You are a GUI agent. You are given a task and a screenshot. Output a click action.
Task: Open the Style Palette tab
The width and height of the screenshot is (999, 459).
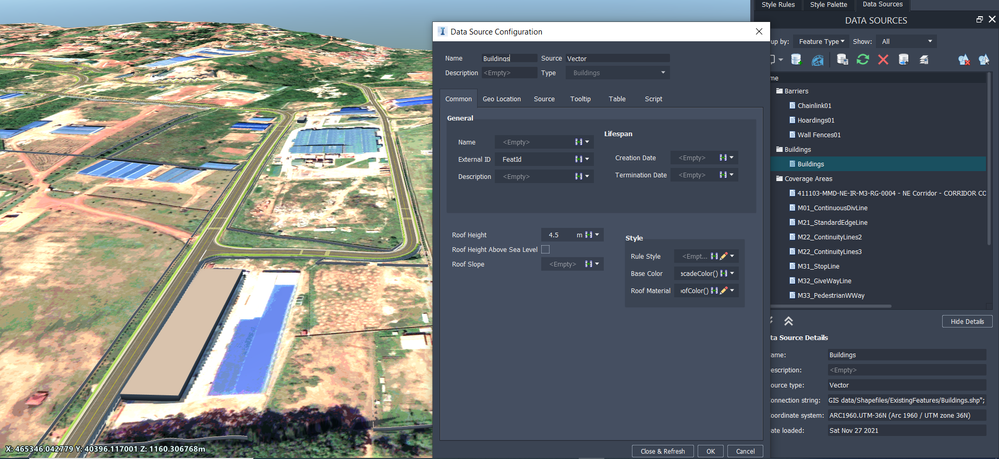828,4
